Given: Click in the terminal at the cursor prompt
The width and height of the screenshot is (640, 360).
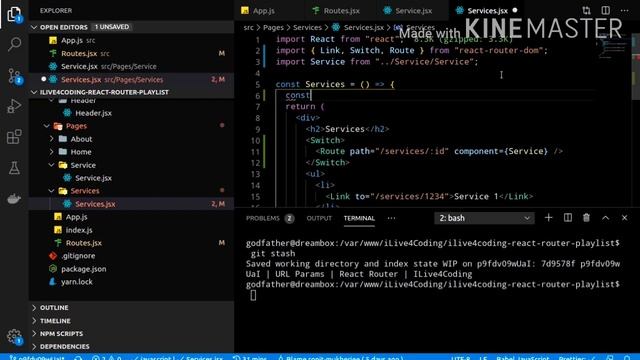Looking at the screenshot, I should click(x=253, y=295).
